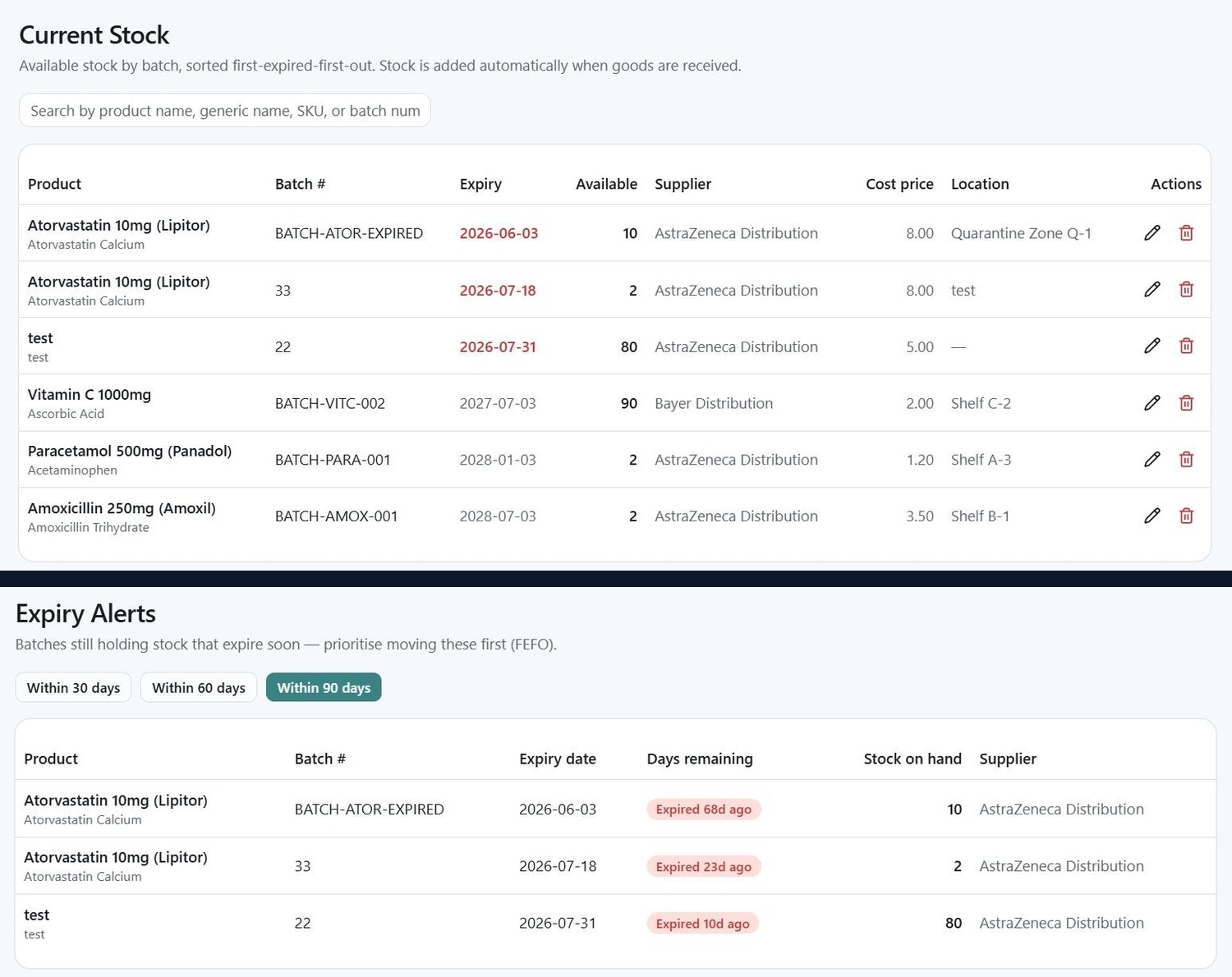Click the Location column header
Image resolution: width=1232 pixels, height=977 pixels.
(x=980, y=184)
